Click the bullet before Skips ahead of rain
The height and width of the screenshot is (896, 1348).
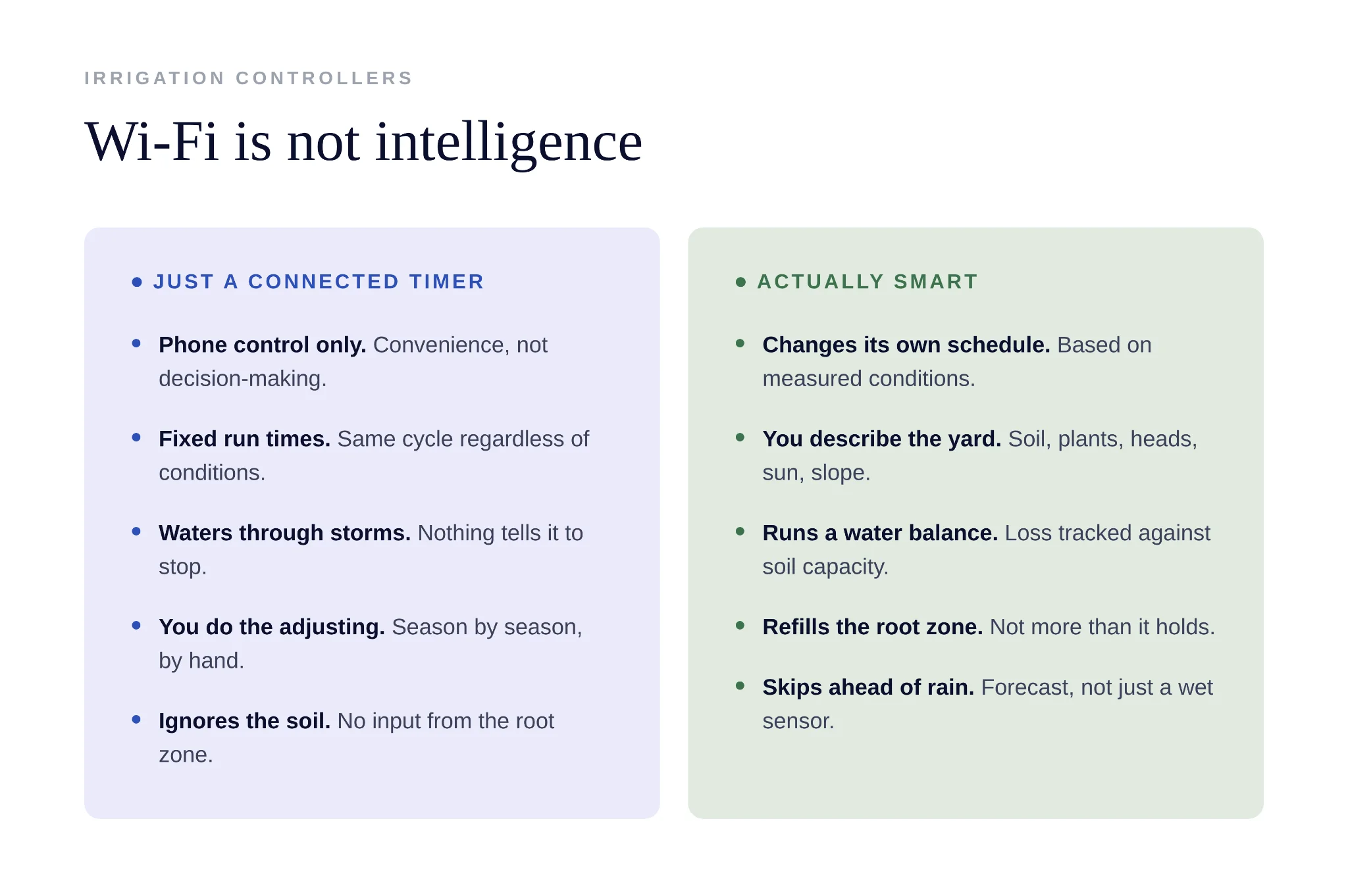[x=740, y=685]
